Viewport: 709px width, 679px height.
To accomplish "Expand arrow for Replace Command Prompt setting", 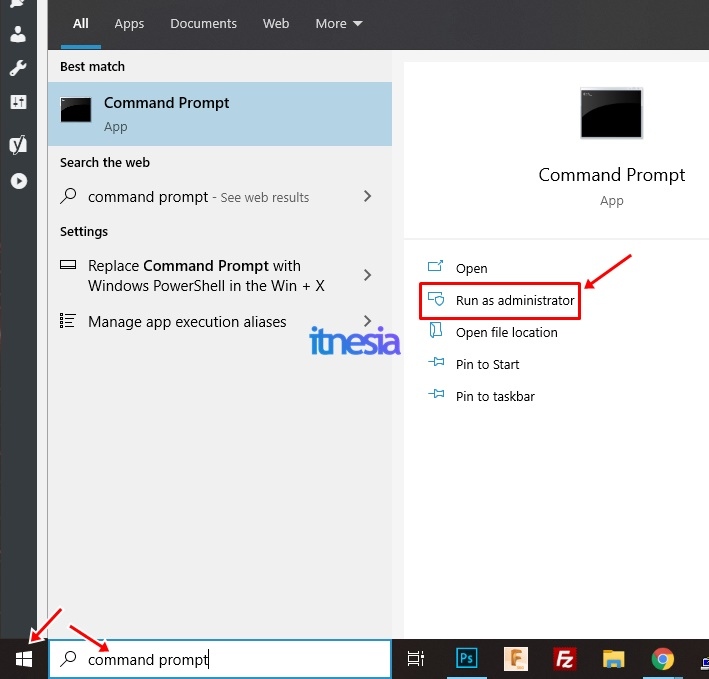I will pyautogui.click(x=367, y=275).
